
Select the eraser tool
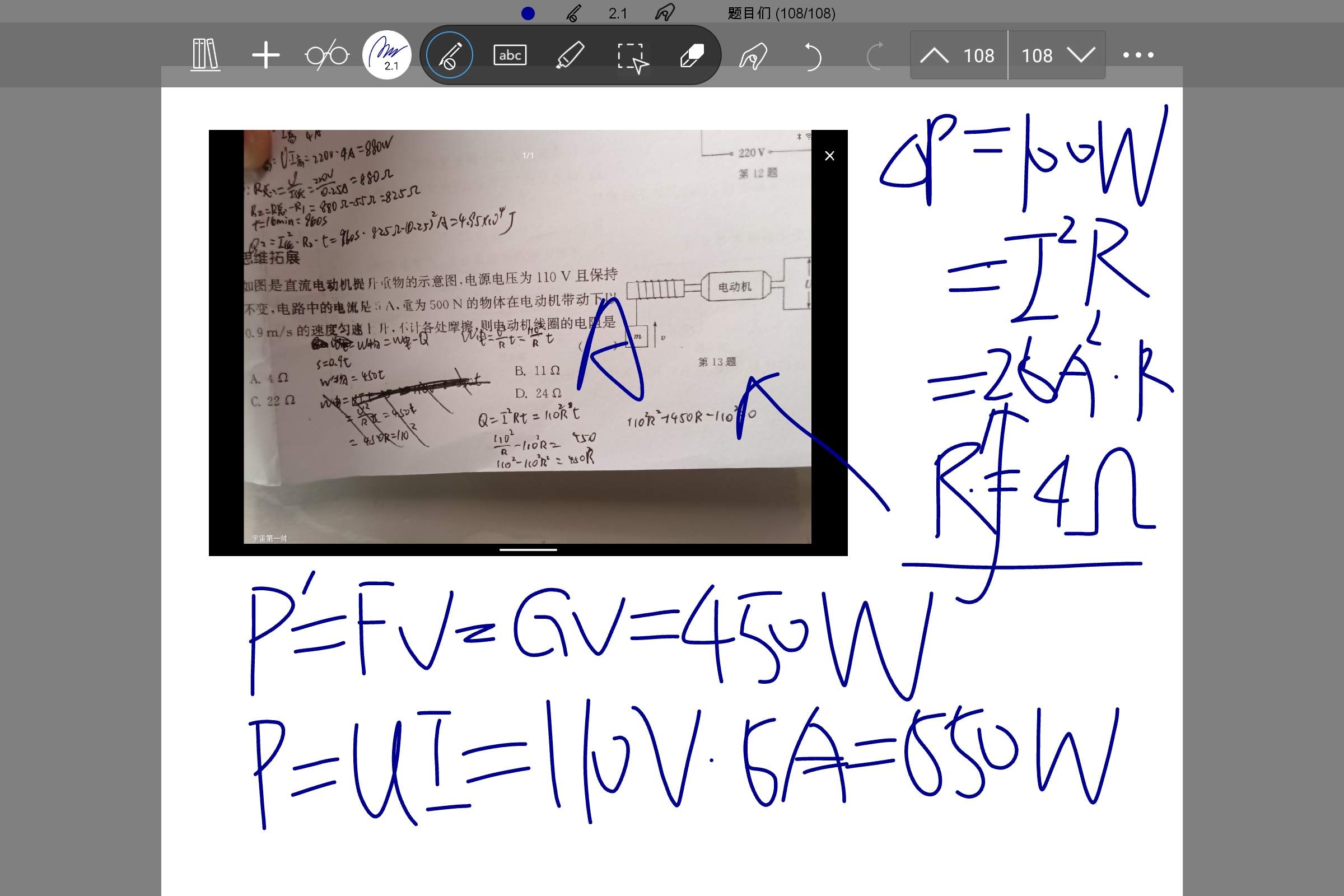[692, 54]
